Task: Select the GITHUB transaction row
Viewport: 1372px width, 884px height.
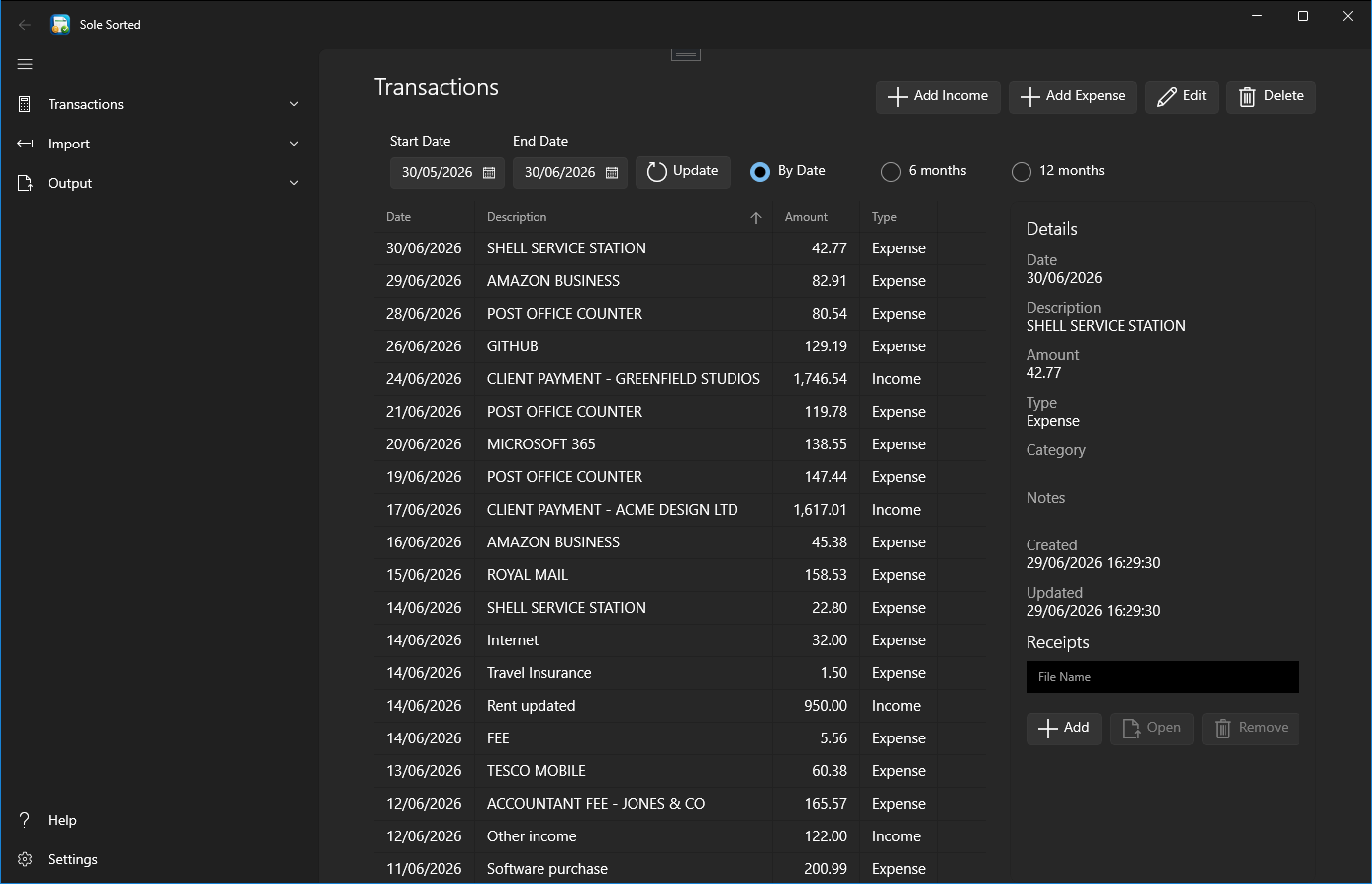Action: click(x=678, y=346)
